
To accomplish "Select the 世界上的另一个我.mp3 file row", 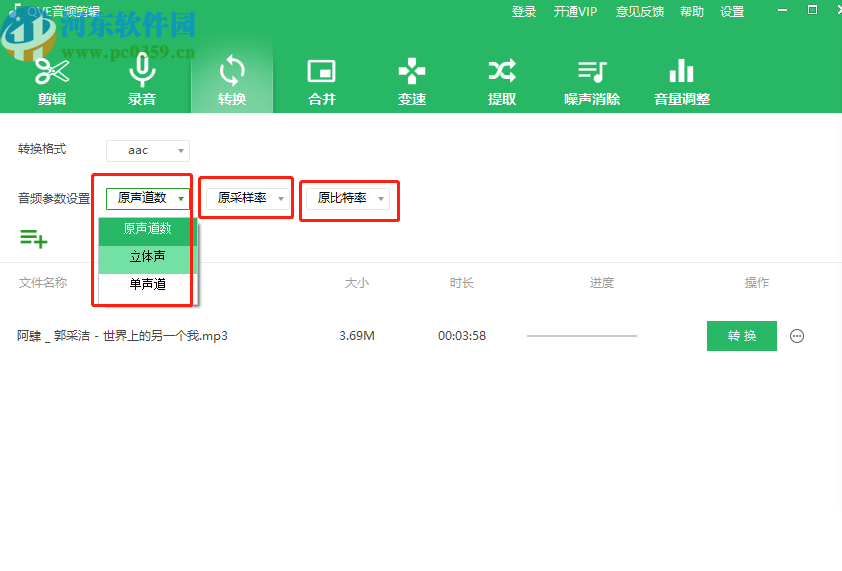I will pyautogui.click(x=122, y=336).
